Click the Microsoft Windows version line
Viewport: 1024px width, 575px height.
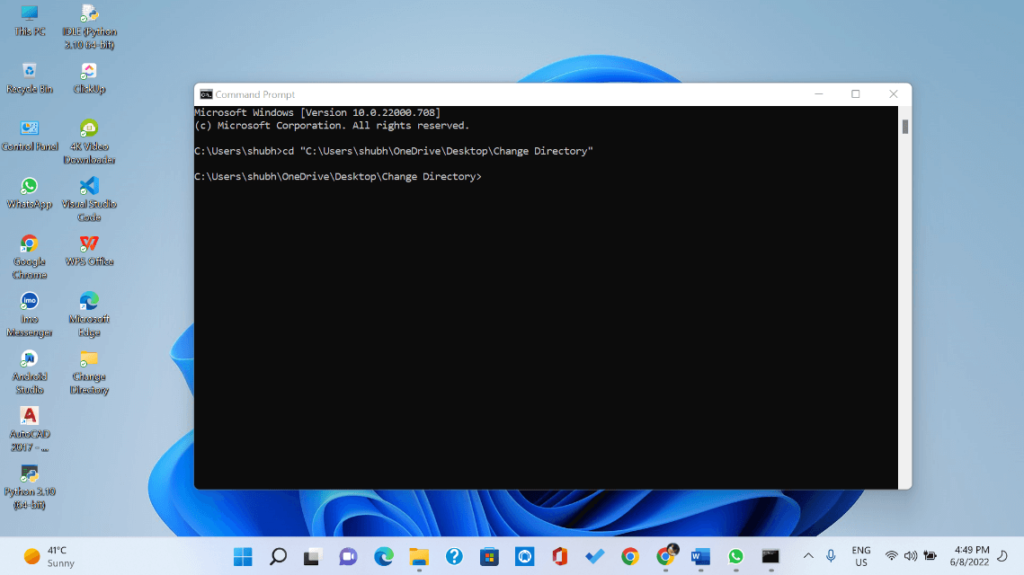pos(317,112)
